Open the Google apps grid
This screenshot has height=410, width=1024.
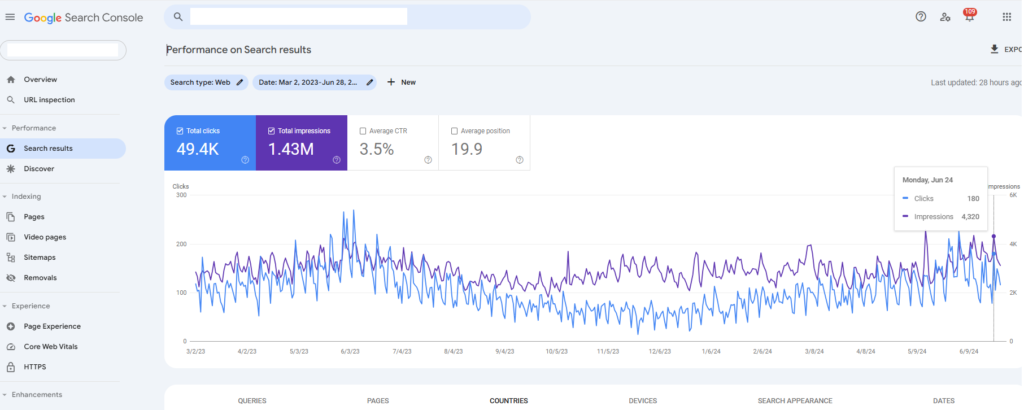[1006, 17]
